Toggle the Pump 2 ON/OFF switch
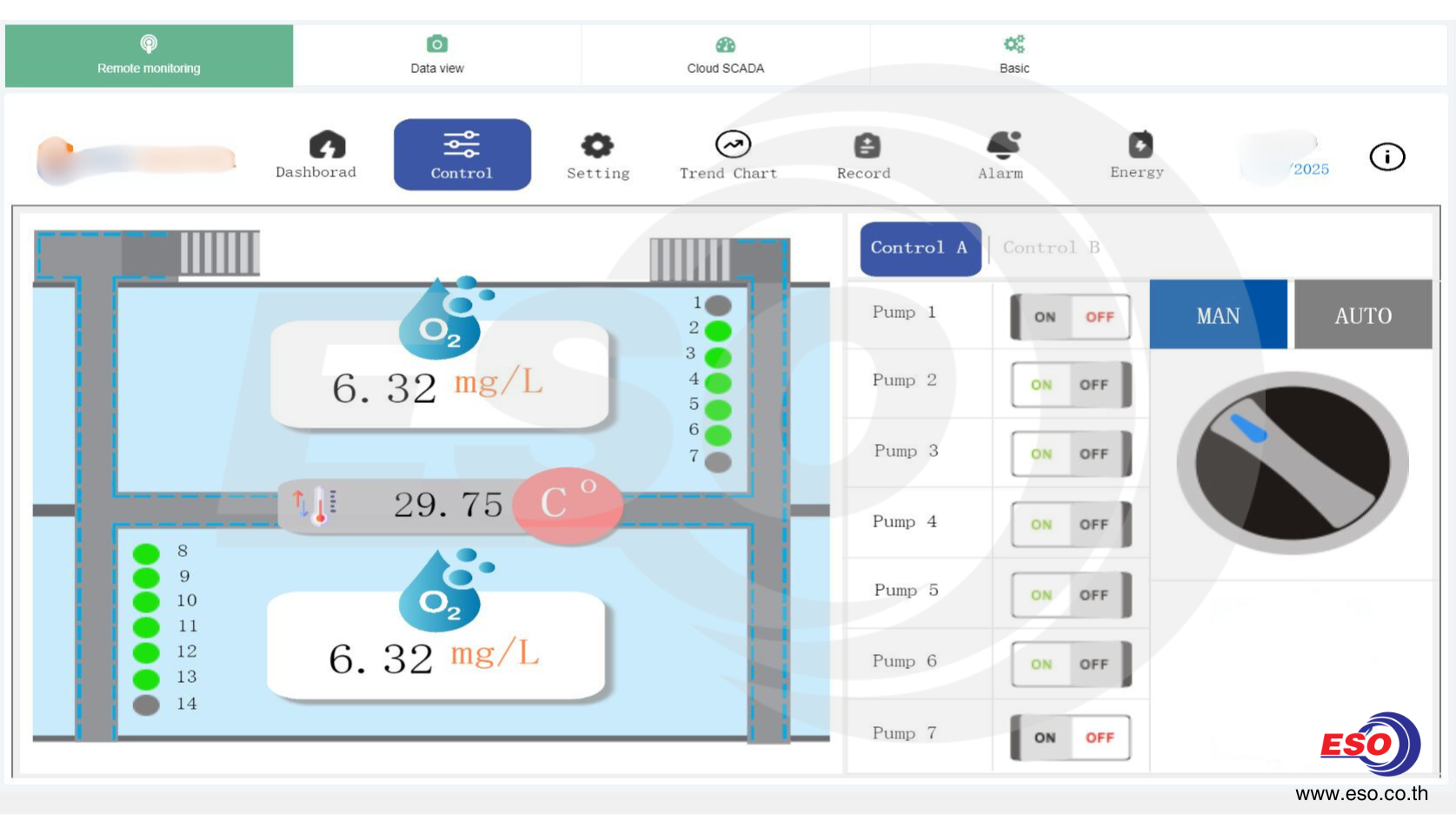 click(1071, 385)
